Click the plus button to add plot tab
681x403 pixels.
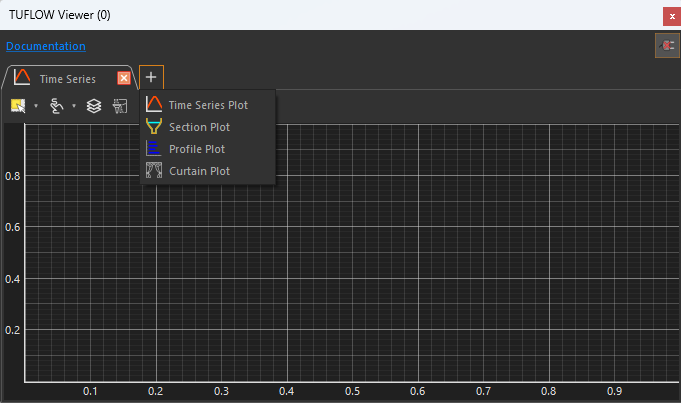point(151,77)
